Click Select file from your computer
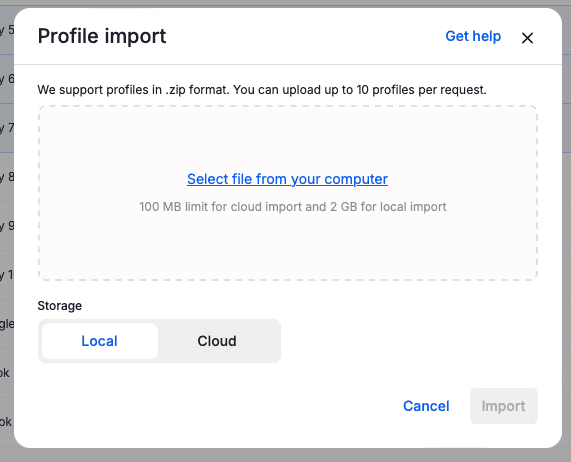This screenshot has width=571, height=462. pyautogui.click(x=287, y=179)
